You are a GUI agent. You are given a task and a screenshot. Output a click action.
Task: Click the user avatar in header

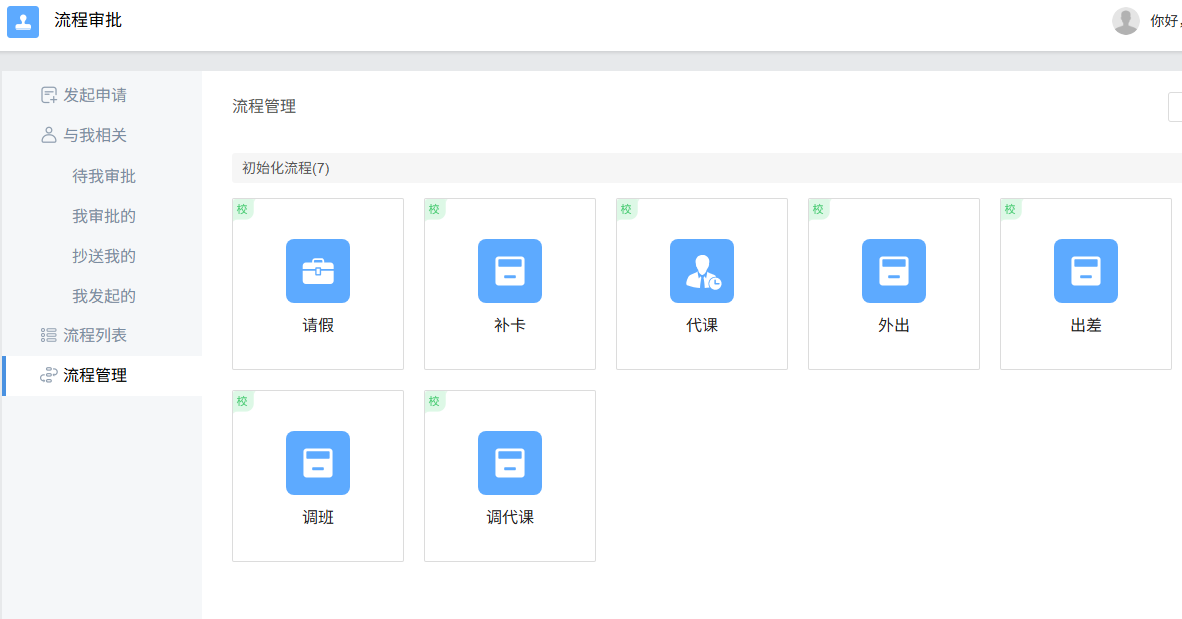(x=1126, y=21)
